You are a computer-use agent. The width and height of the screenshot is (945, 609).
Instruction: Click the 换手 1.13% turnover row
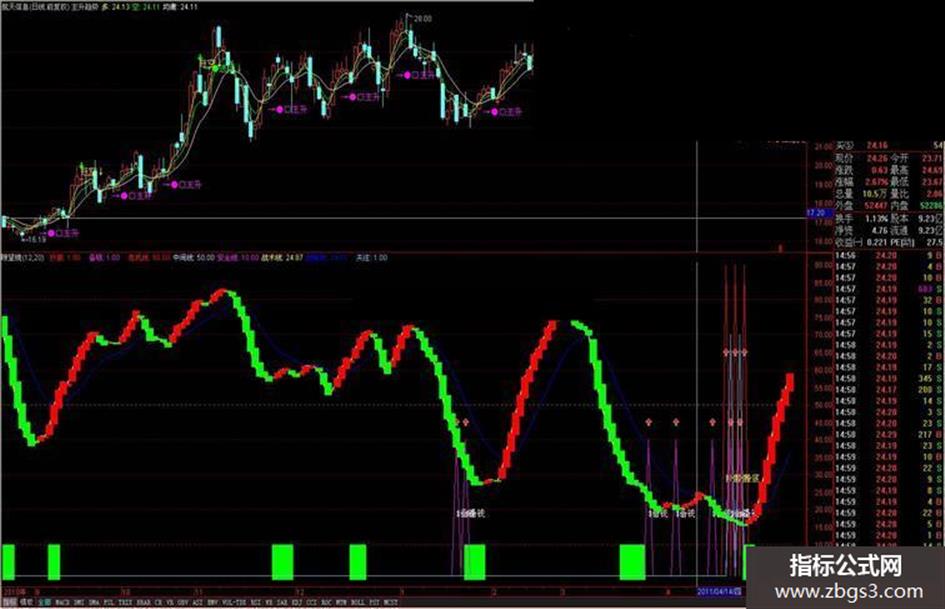(861, 219)
